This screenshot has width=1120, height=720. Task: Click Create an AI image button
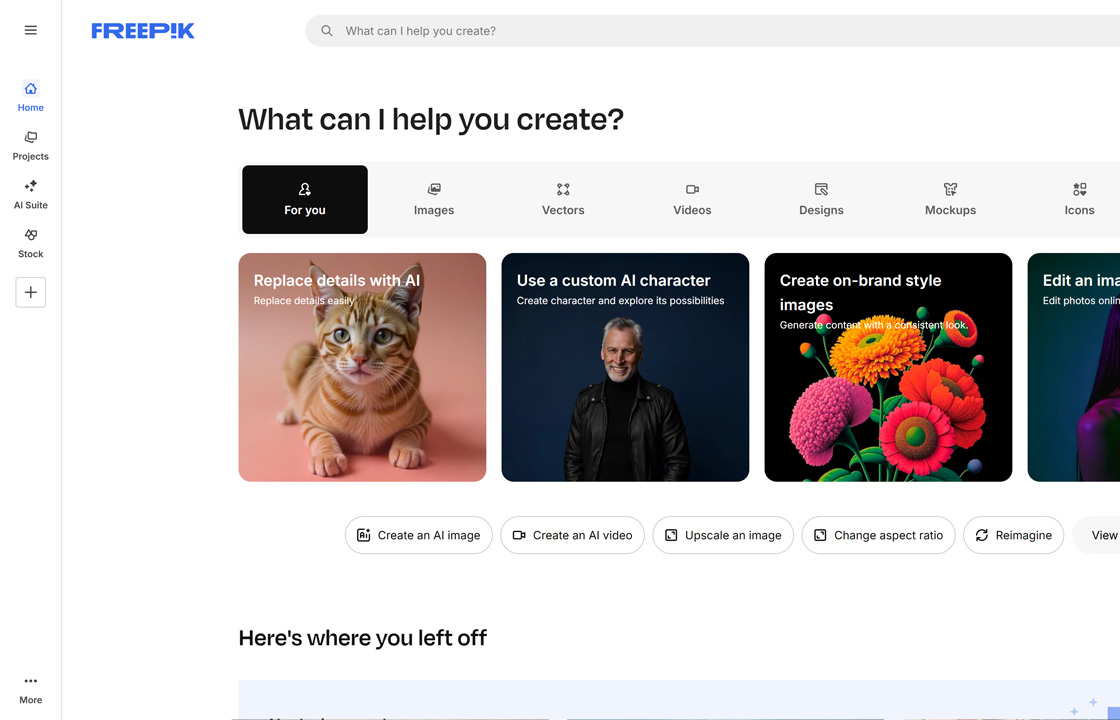coord(419,535)
